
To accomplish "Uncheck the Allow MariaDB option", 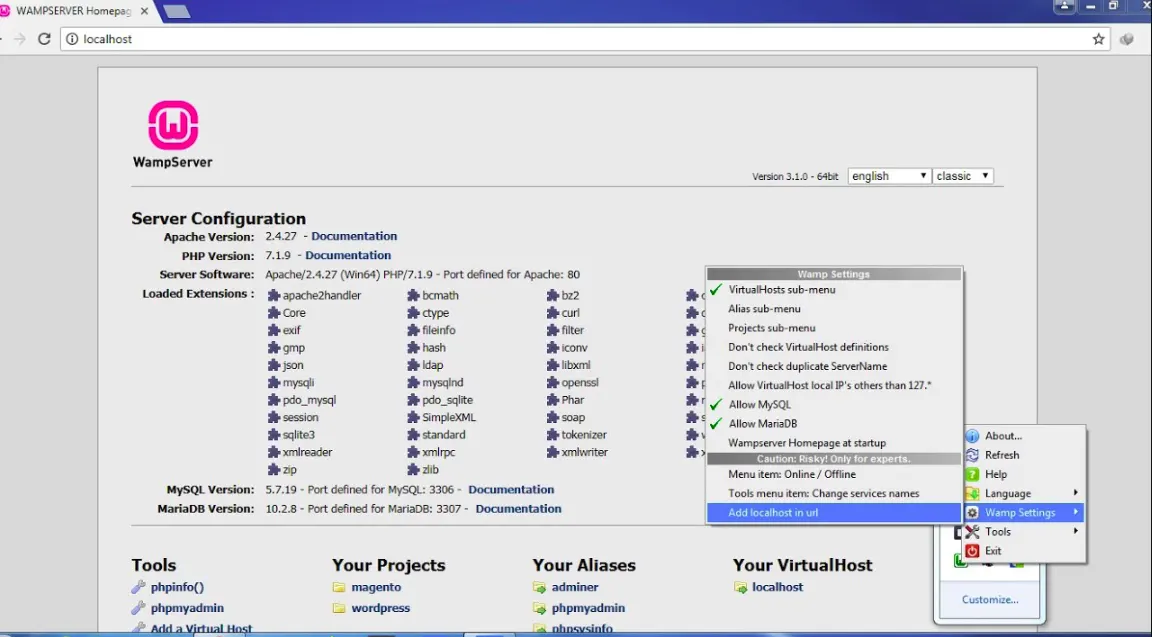I will tap(762, 424).
